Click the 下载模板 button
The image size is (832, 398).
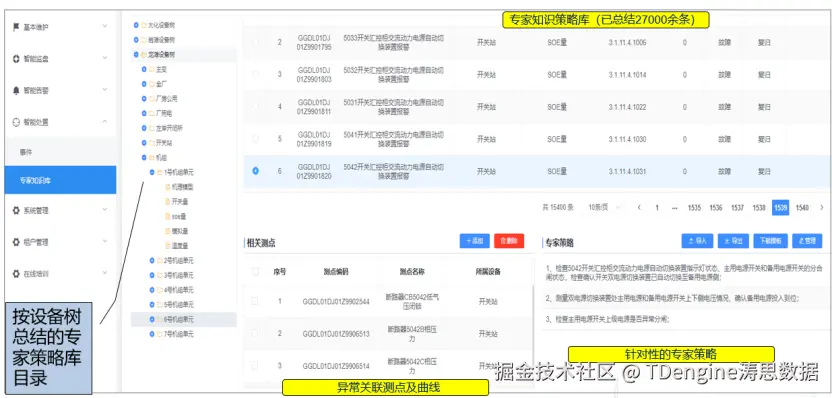tap(770, 241)
